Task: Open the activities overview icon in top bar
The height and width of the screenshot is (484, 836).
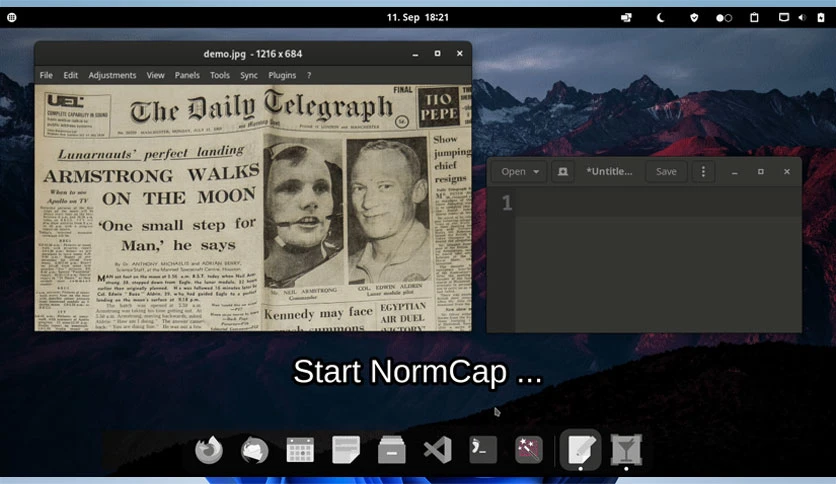Action: (x=12, y=18)
